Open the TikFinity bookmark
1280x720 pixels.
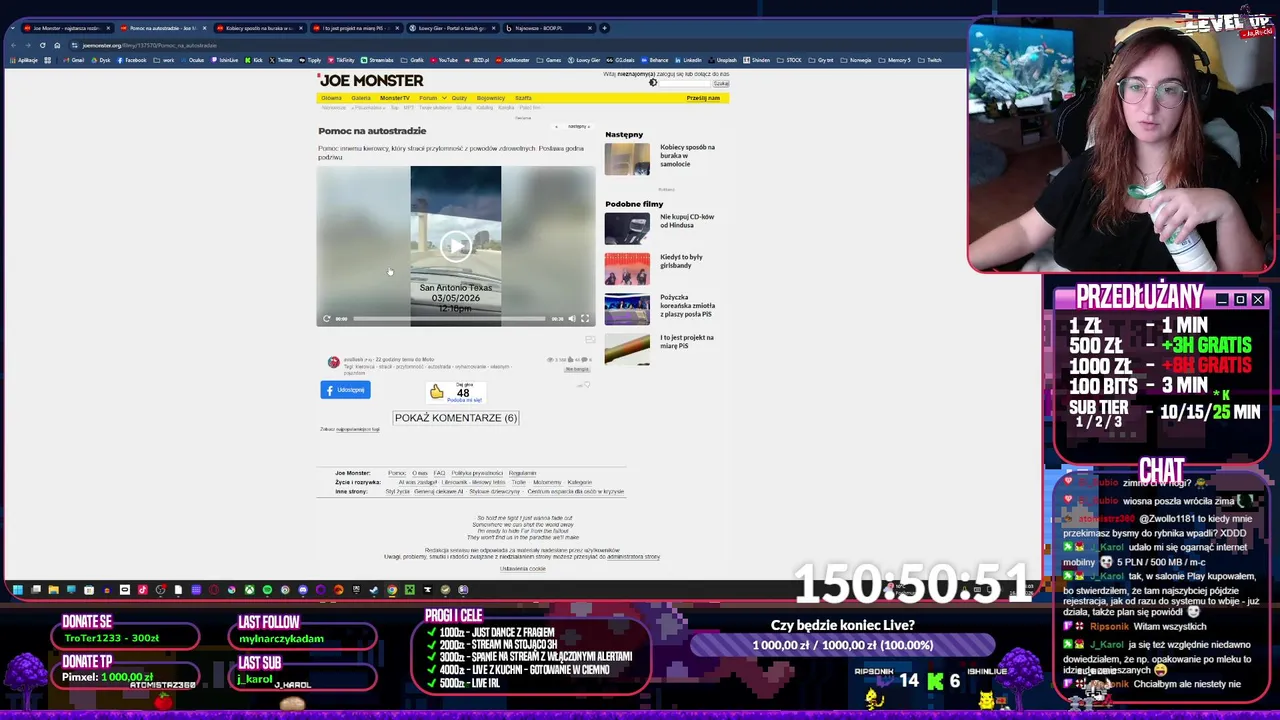(341, 60)
